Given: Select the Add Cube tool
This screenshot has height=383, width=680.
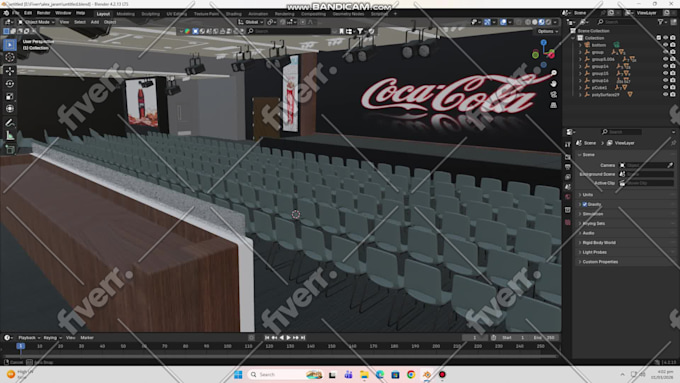Looking at the screenshot, I should pos(10,150).
